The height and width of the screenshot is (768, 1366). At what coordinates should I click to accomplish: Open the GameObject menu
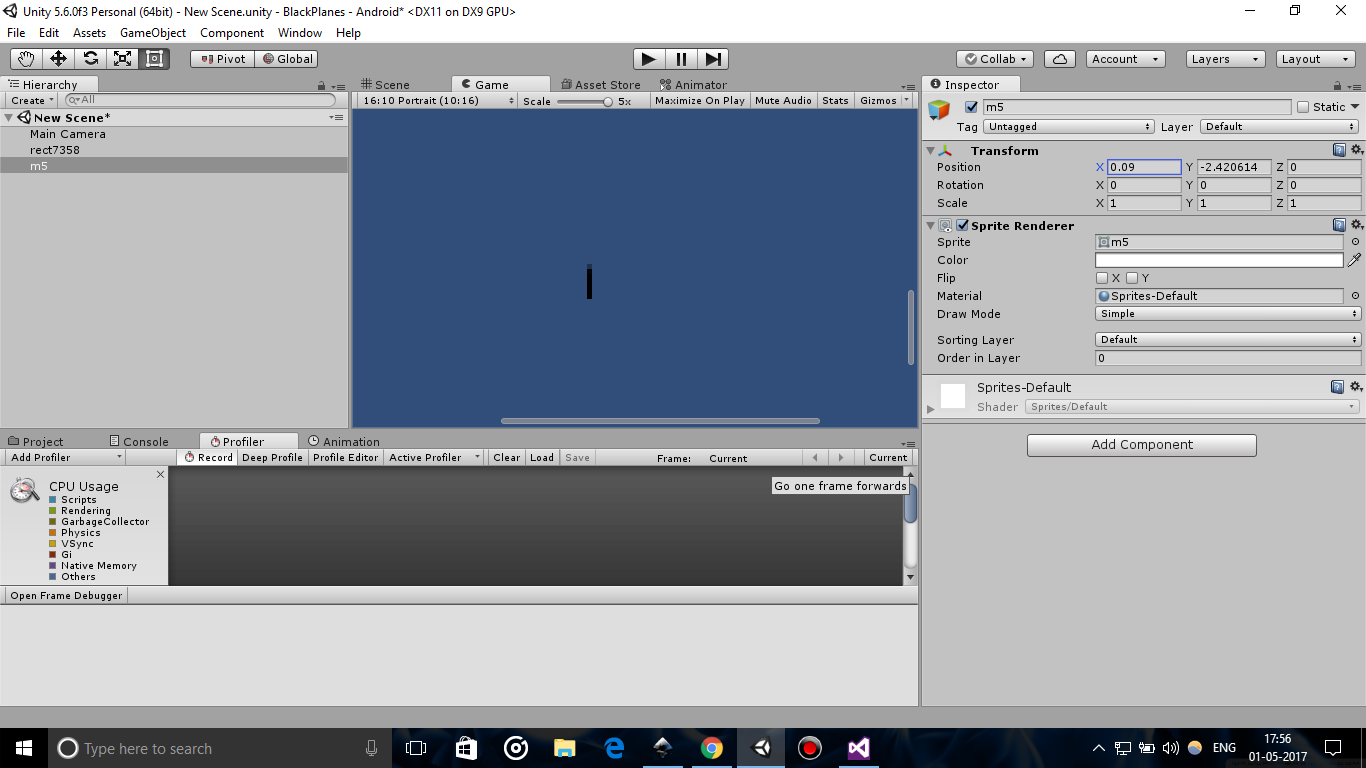[x=153, y=33]
